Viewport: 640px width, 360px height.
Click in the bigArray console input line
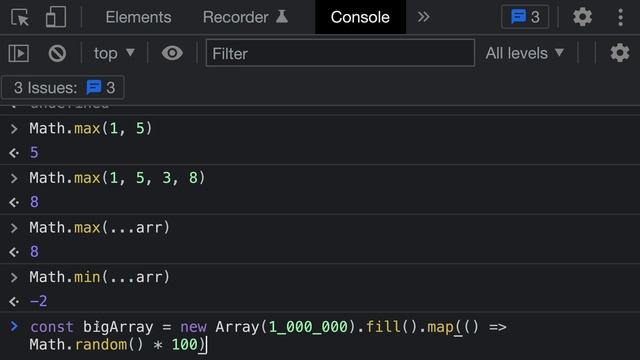click(268, 336)
